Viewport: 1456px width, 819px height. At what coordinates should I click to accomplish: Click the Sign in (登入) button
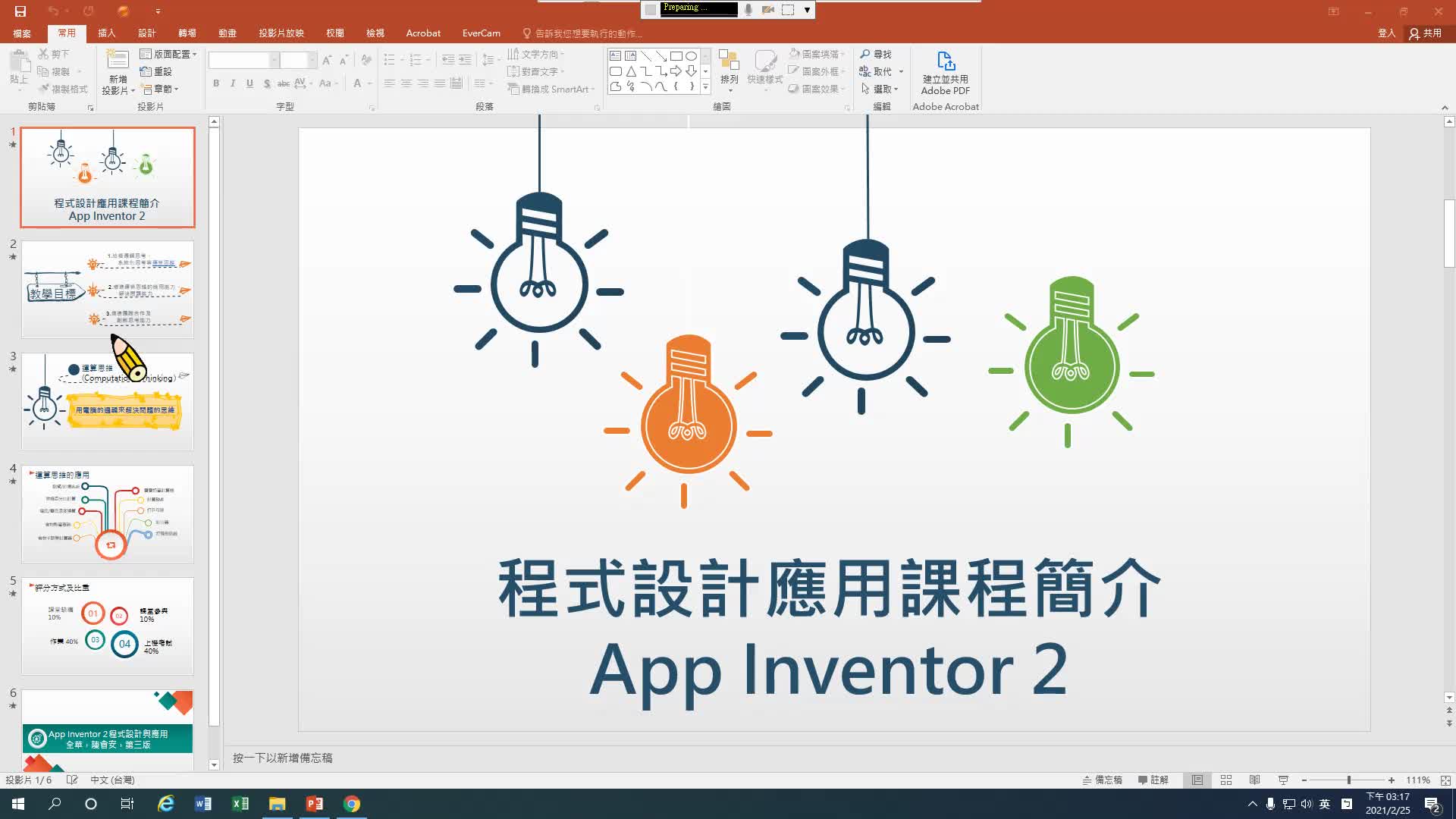(1387, 33)
